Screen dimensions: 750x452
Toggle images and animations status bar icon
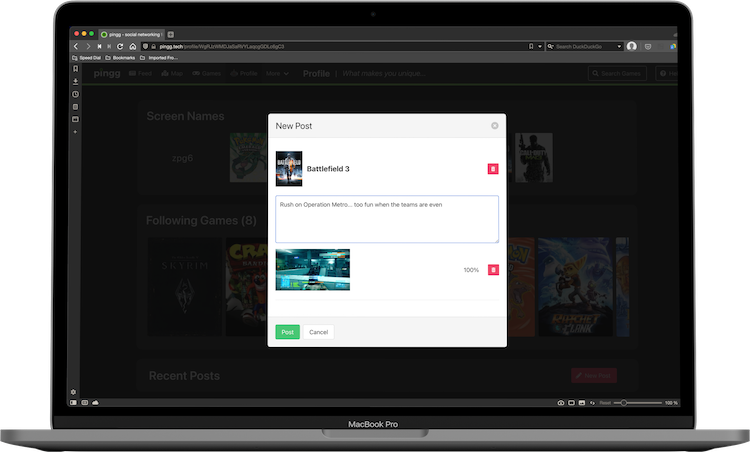point(582,403)
